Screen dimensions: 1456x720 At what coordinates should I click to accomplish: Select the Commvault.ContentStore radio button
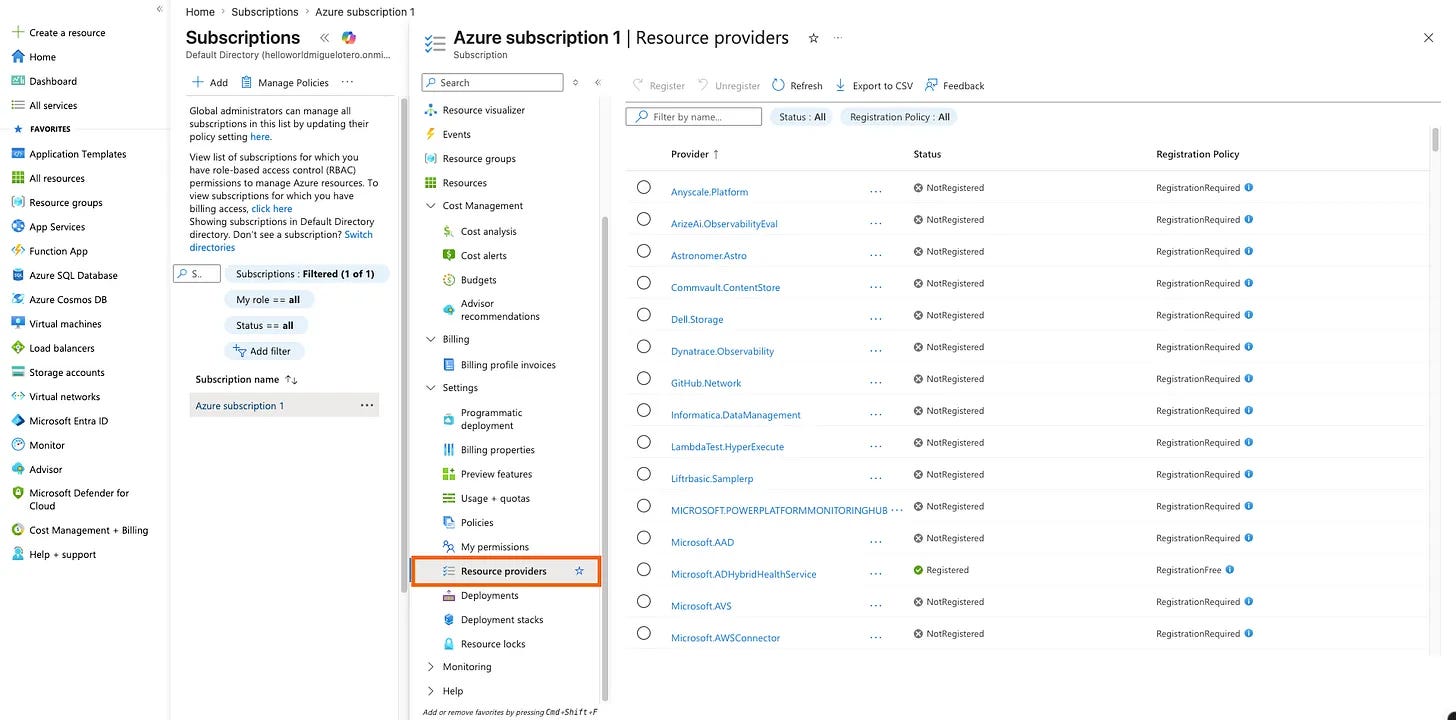[x=643, y=283]
